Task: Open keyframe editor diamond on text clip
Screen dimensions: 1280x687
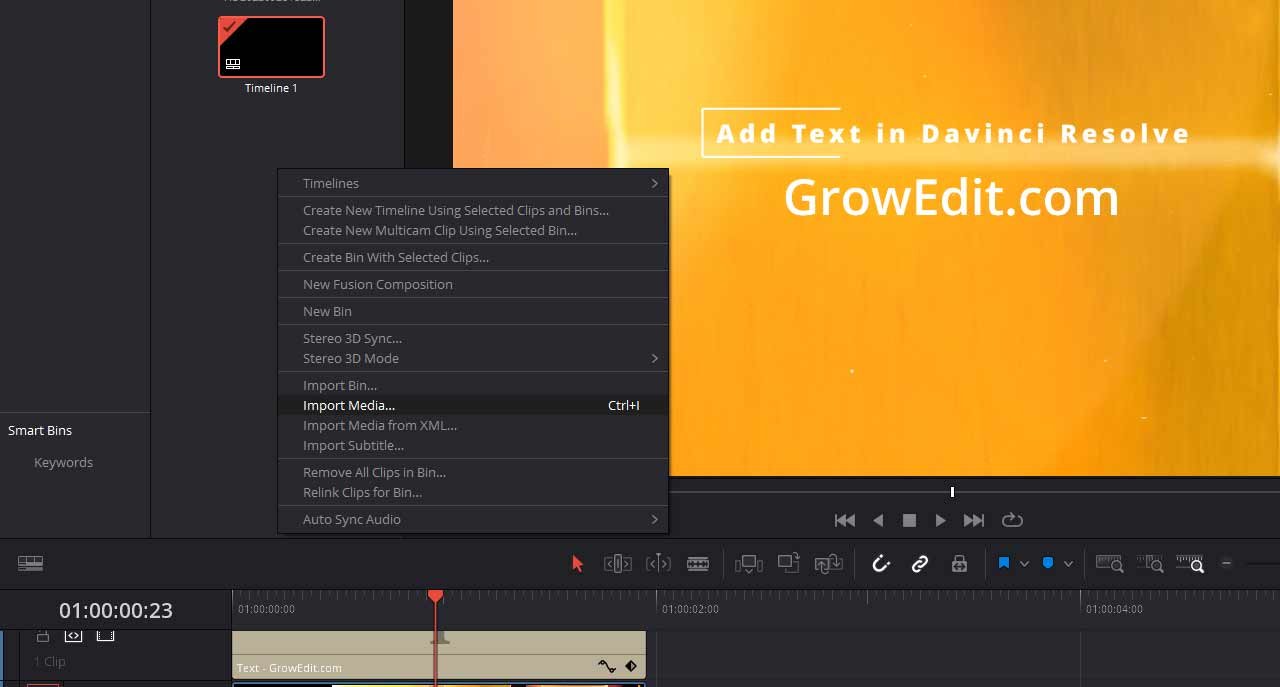Action: tap(631, 666)
